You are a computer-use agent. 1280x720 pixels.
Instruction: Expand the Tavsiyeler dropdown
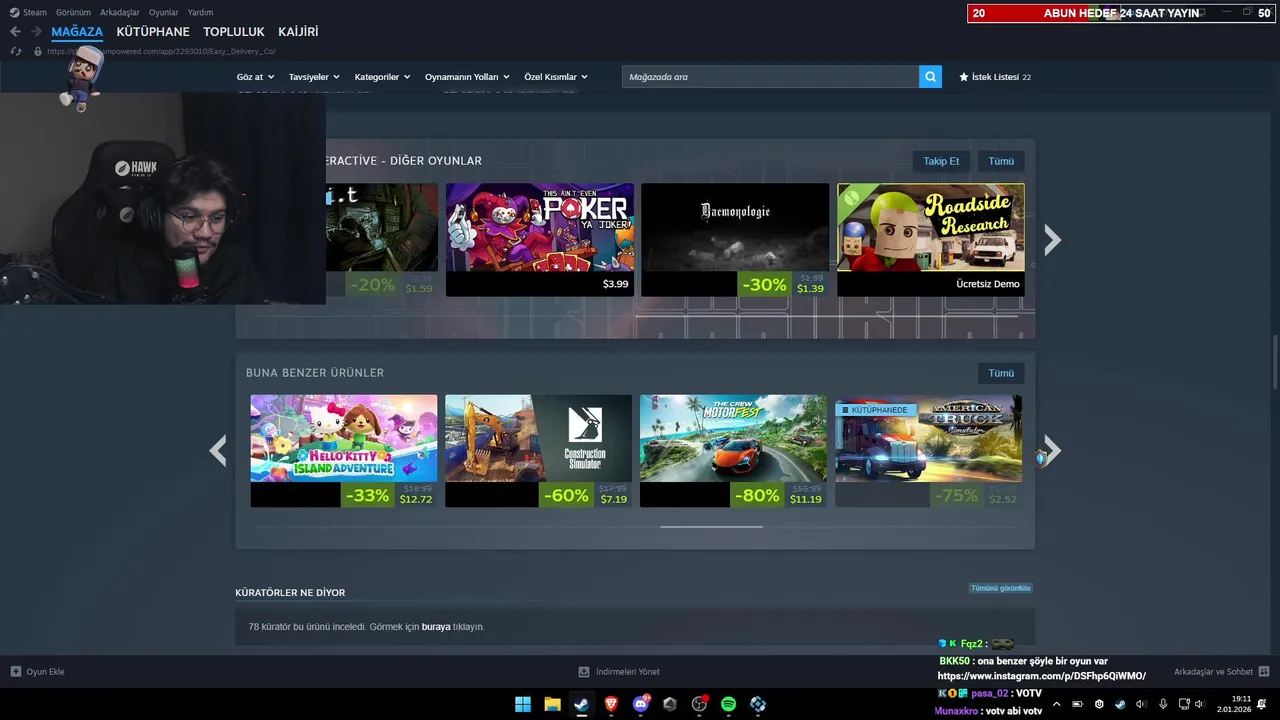[314, 77]
